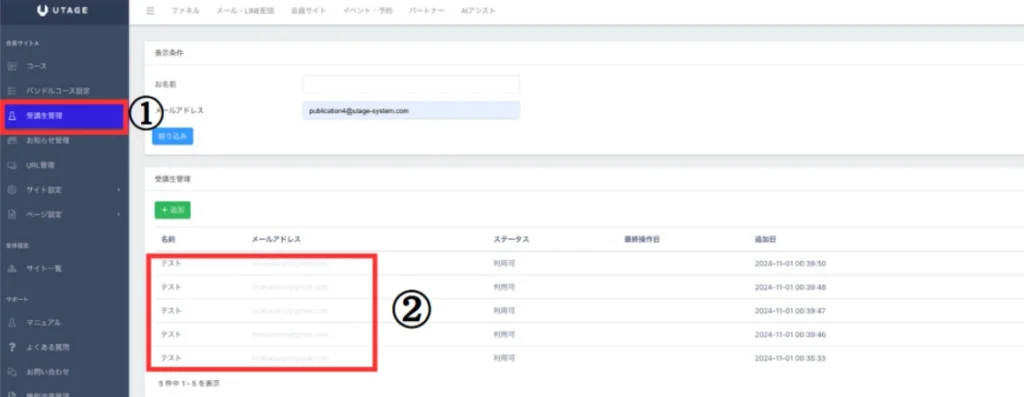Viewport: 1024px width, 397px height.
Task: Select date 2024-11-01 00:39:47
Action: click(791, 311)
